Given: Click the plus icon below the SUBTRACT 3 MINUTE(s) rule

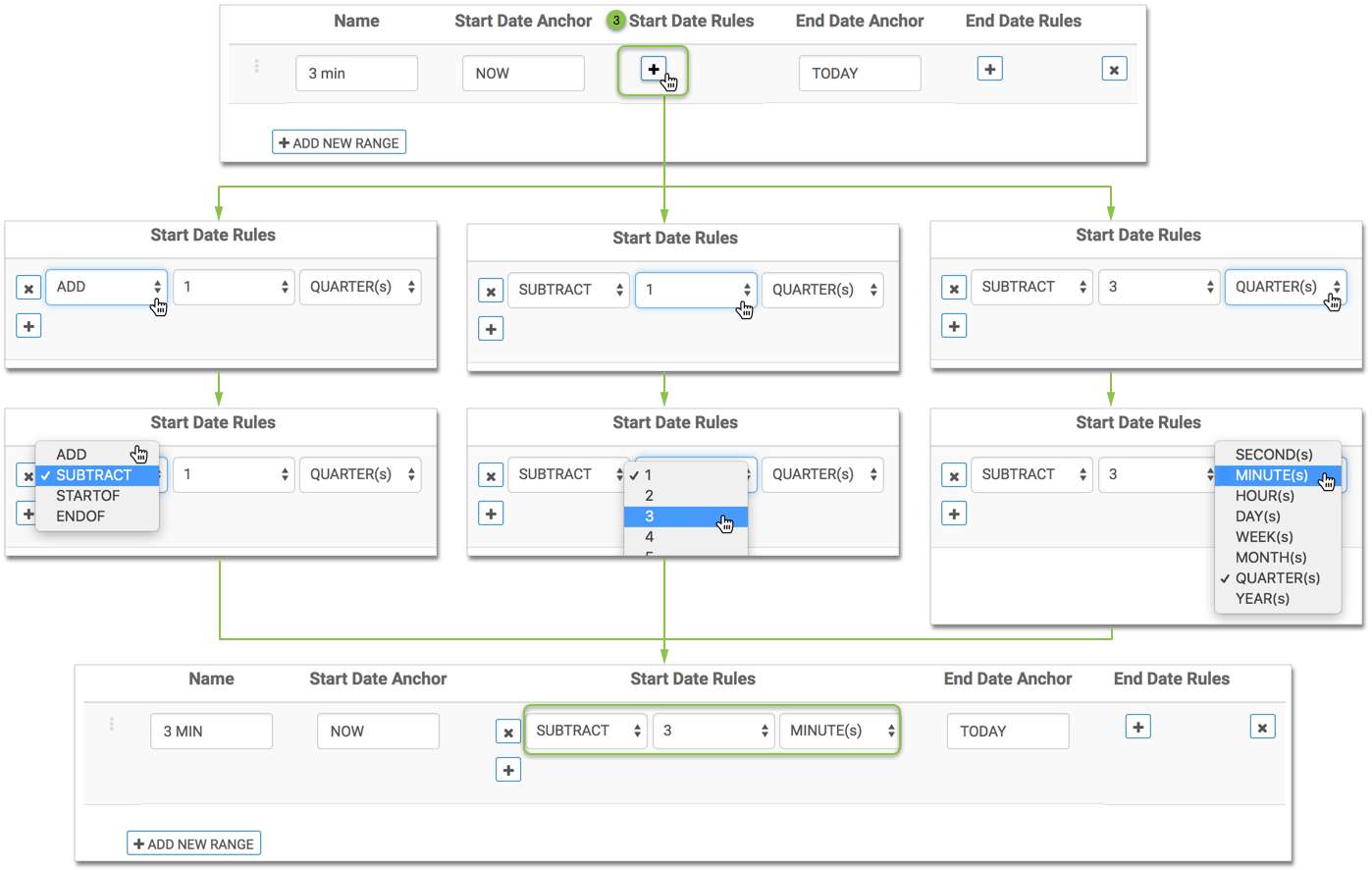Looking at the screenshot, I should [x=508, y=770].
